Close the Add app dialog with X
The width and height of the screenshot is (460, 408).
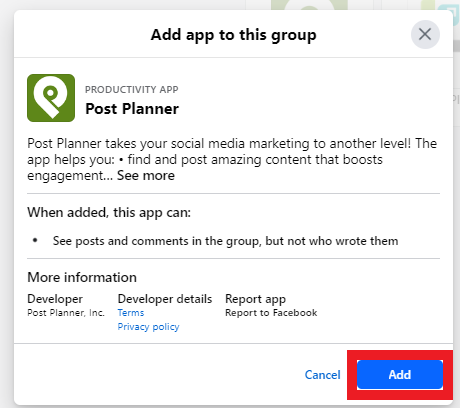click(425, 34)
